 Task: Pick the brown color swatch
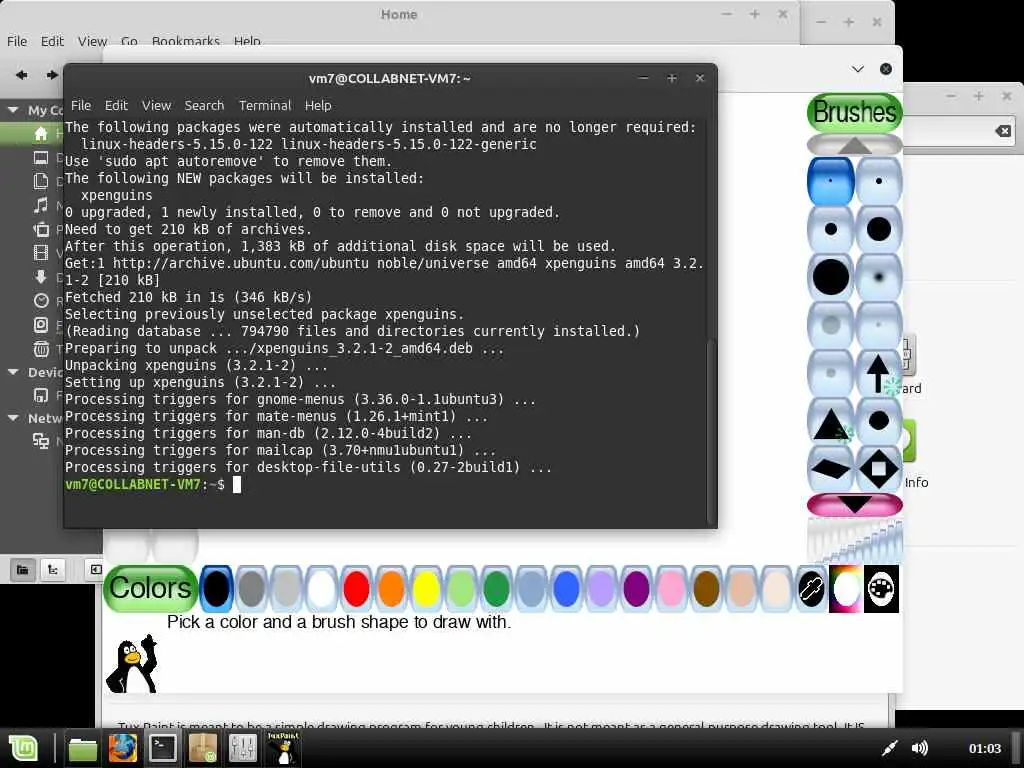pyautogui.click(x=706, y=589)
